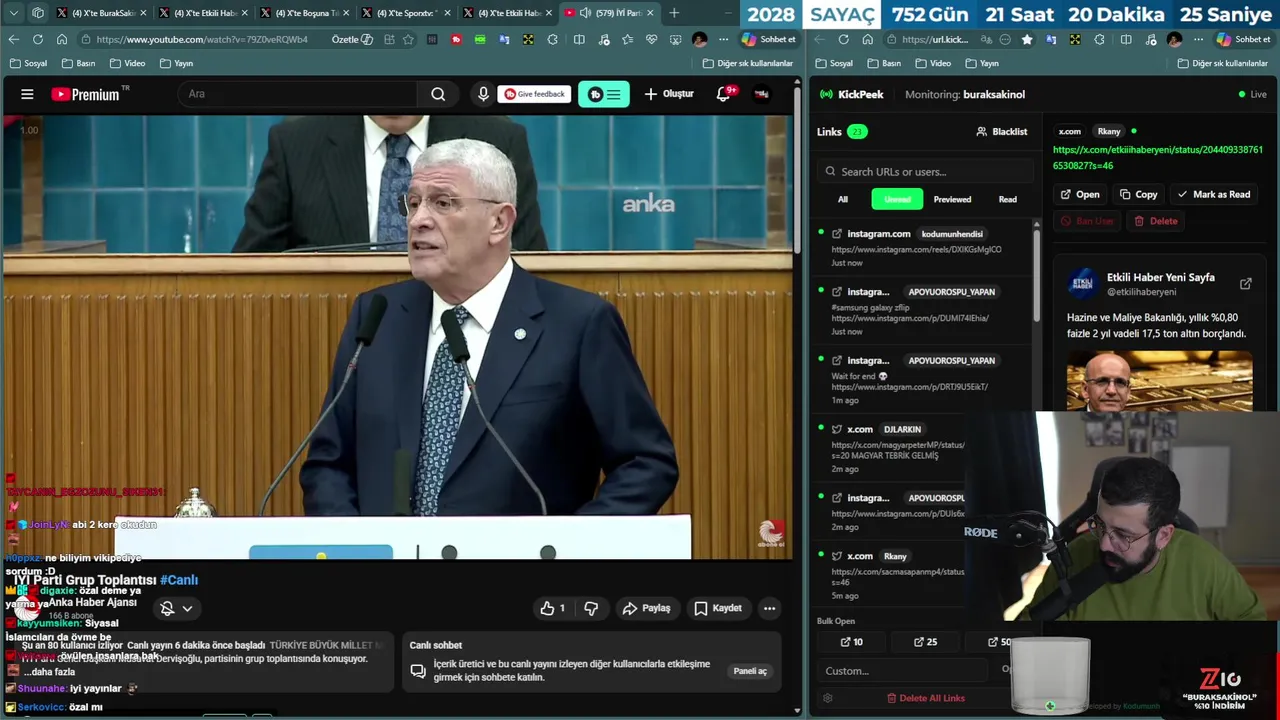Image resolution: width=1280 pixels, height=720 pixels.
Task: Save video with 'Kaydet' button
Action: coord(718,608)
